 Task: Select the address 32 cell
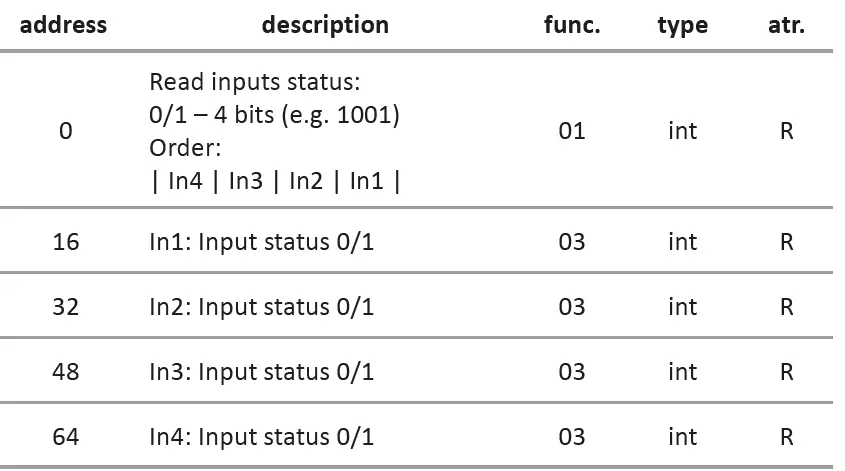pyautogui.click(x=66, y=307)
